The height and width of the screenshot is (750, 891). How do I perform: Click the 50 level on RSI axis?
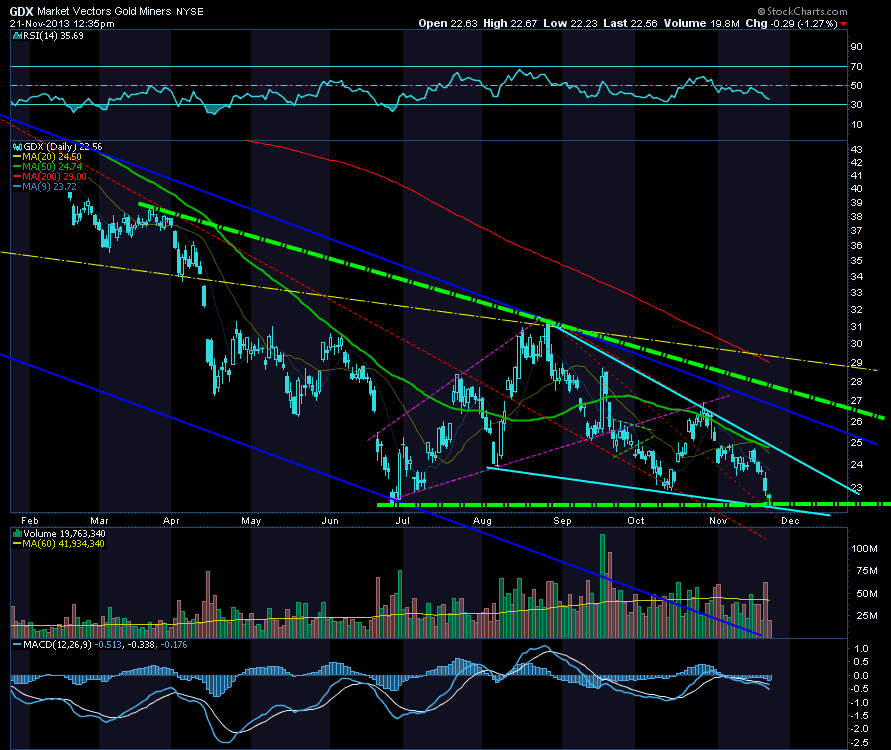coord(856,86)
